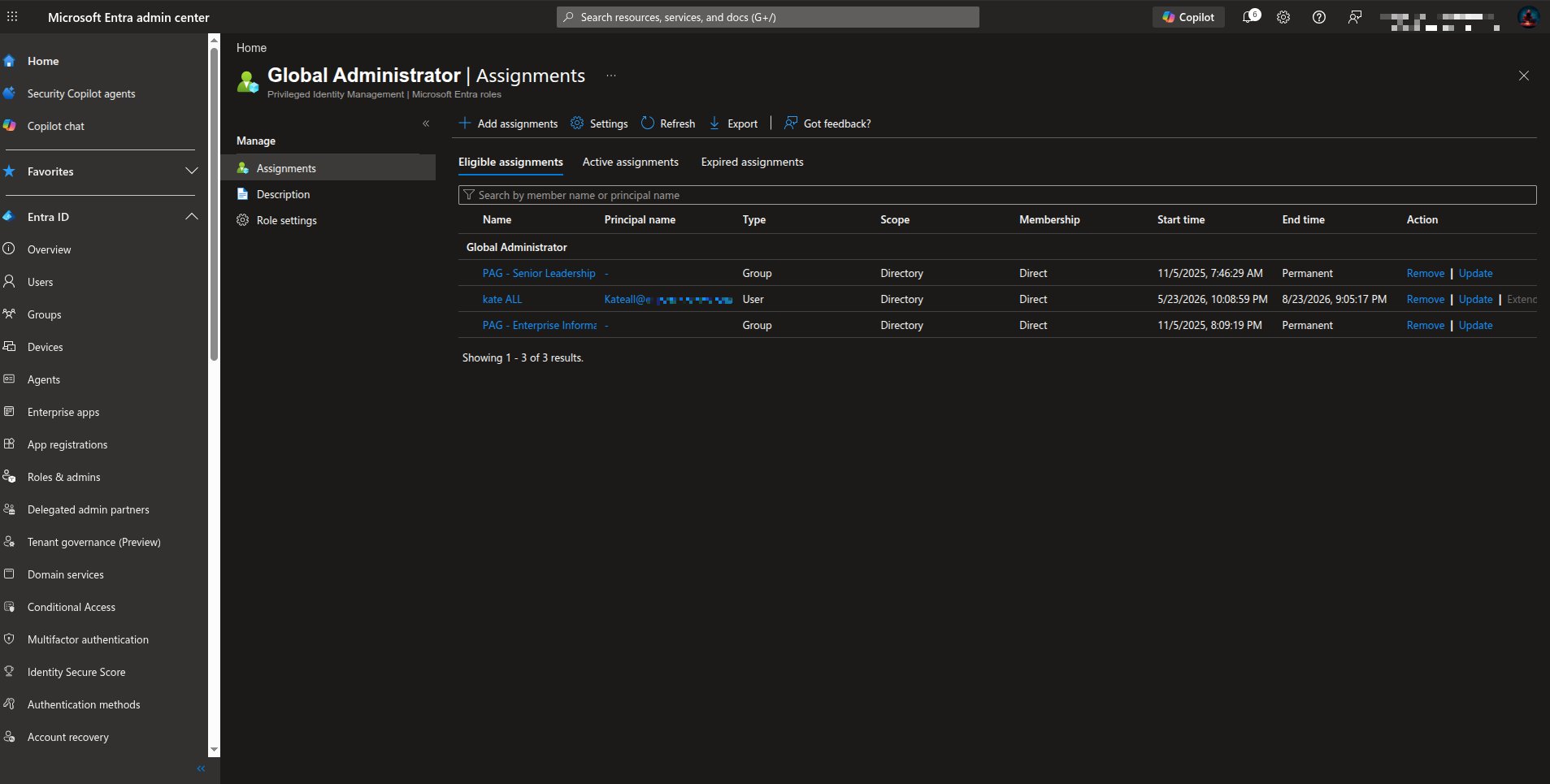Click Add assignments
This screenshot has height=784, width=1550.
[509, 123]
